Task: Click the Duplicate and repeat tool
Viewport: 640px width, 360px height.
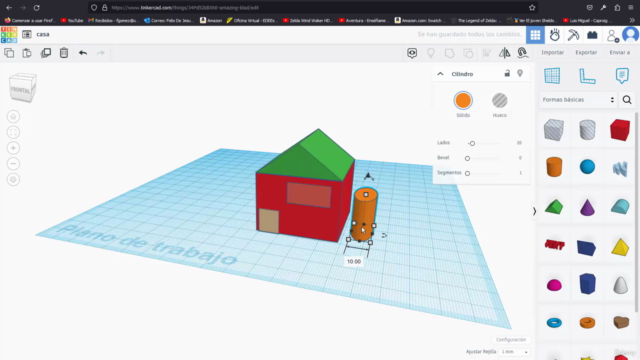Action: (46, 53)
